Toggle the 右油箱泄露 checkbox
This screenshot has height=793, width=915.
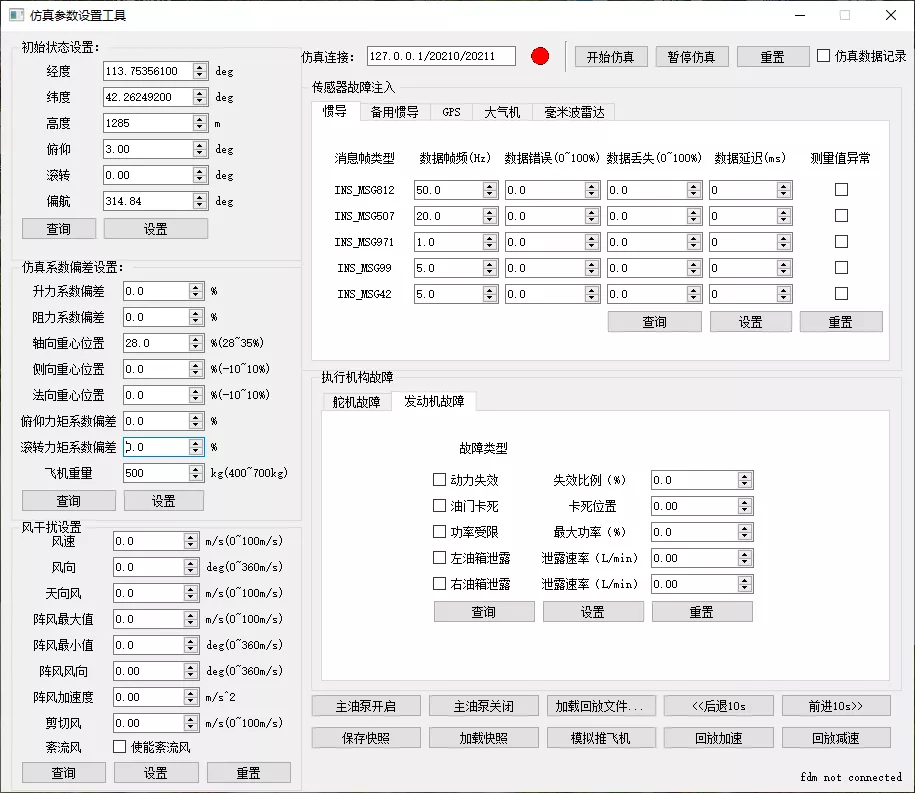coord(439,584)
